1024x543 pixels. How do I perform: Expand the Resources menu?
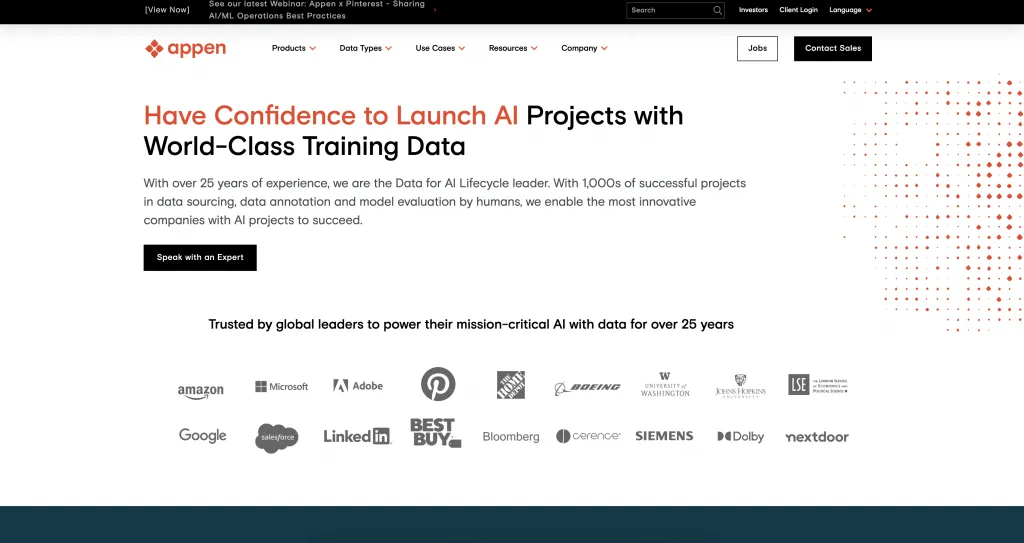pos(513,48)
